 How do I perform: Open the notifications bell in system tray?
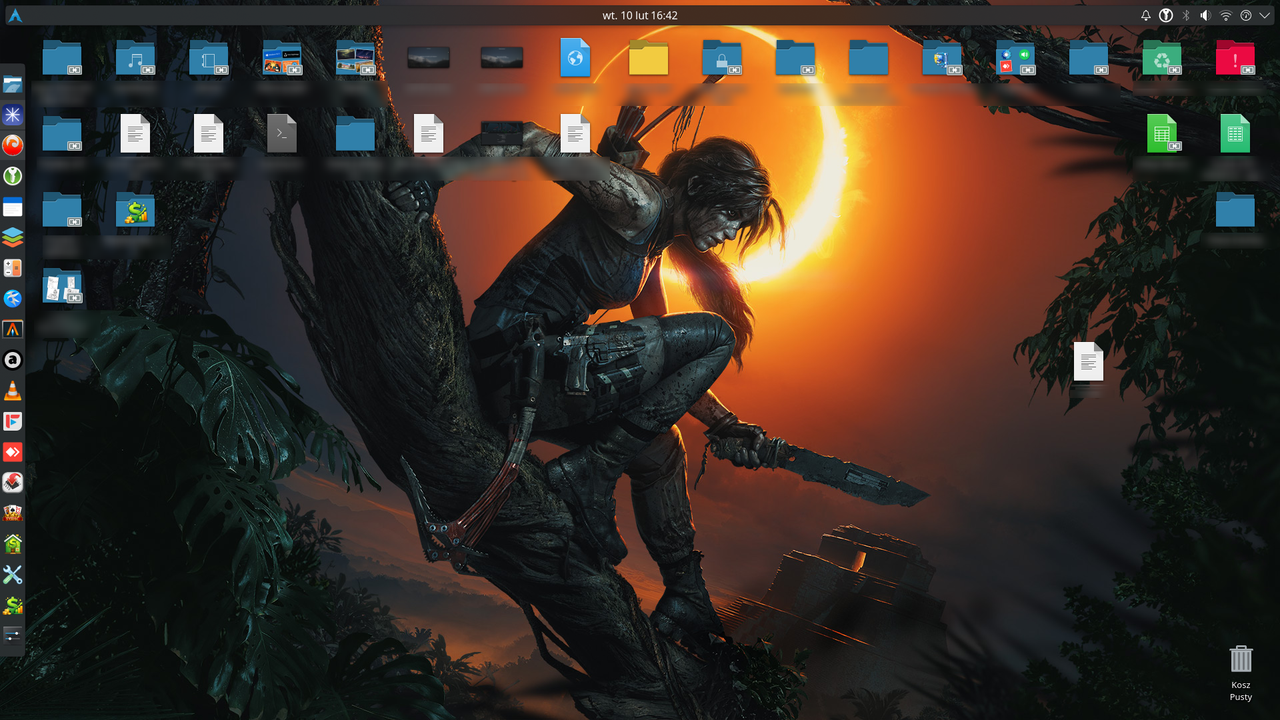(x=1146, y=15)
